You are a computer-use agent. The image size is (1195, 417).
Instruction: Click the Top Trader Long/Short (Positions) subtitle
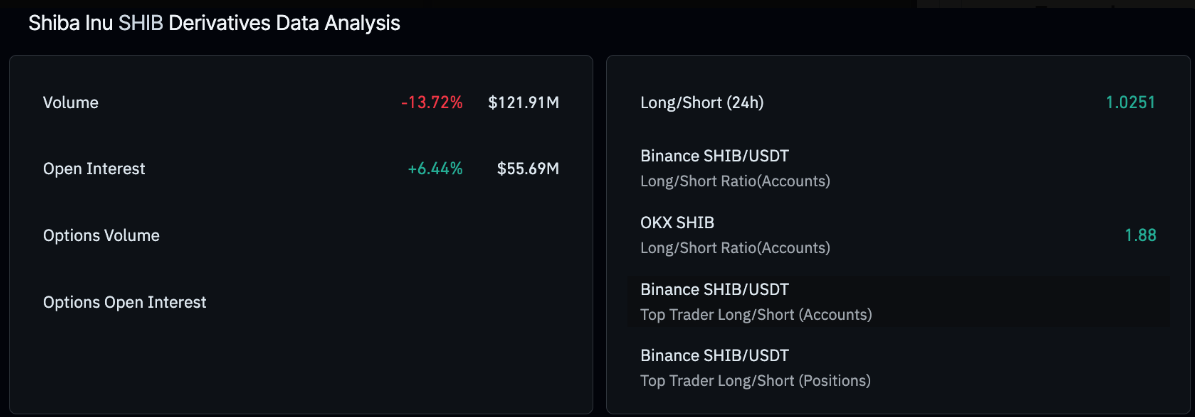[x=755, y=380]
